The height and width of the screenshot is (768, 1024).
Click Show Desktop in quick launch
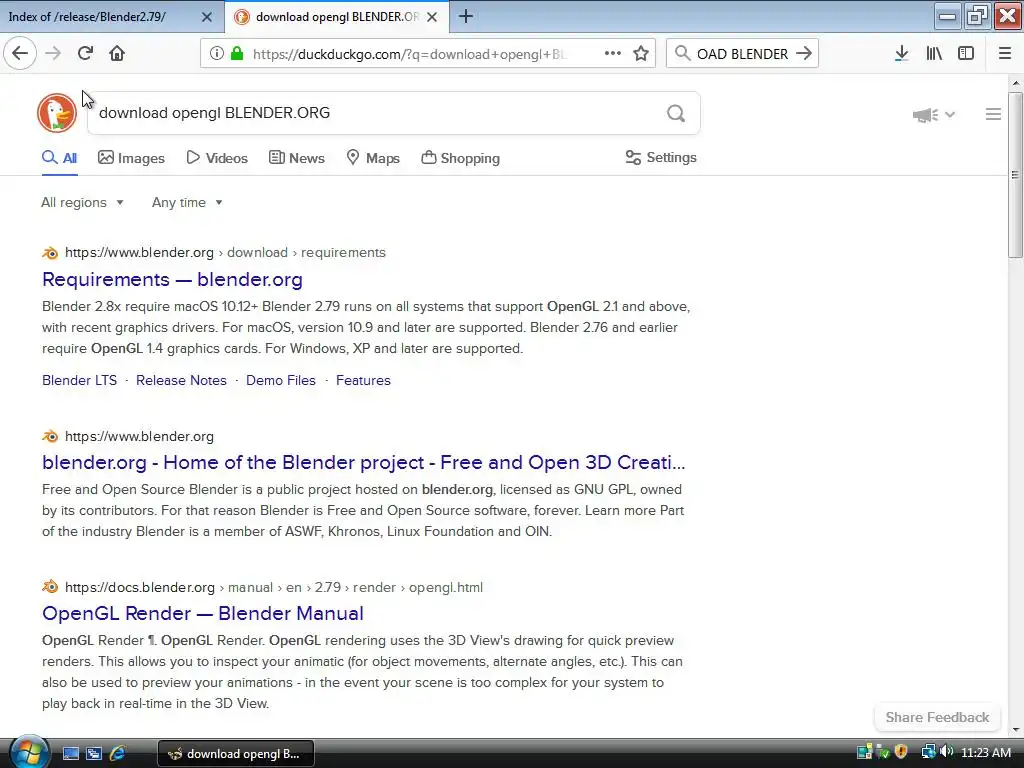[x=71, y=753]
